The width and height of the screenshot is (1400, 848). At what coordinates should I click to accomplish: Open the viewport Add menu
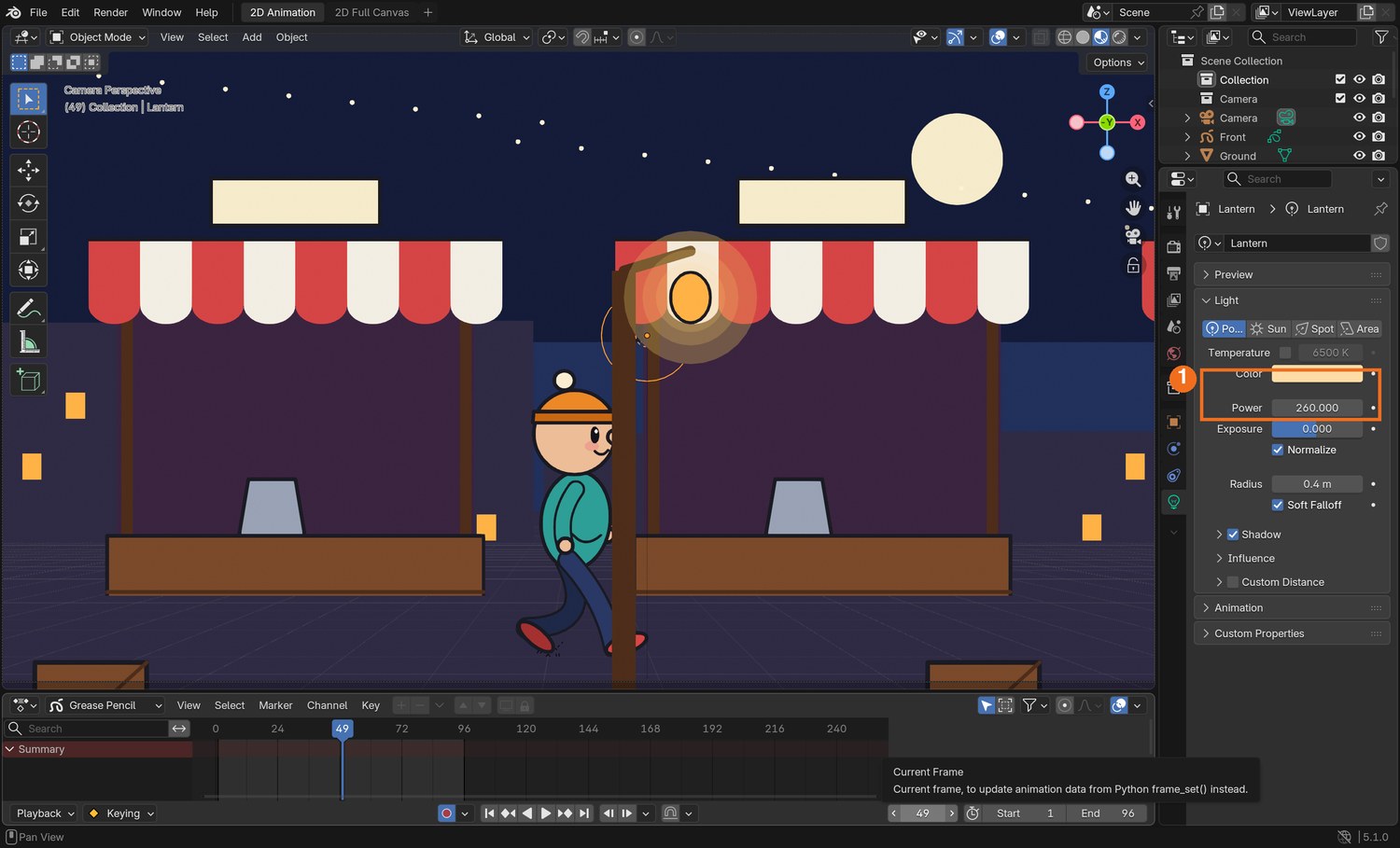point(252,37)
